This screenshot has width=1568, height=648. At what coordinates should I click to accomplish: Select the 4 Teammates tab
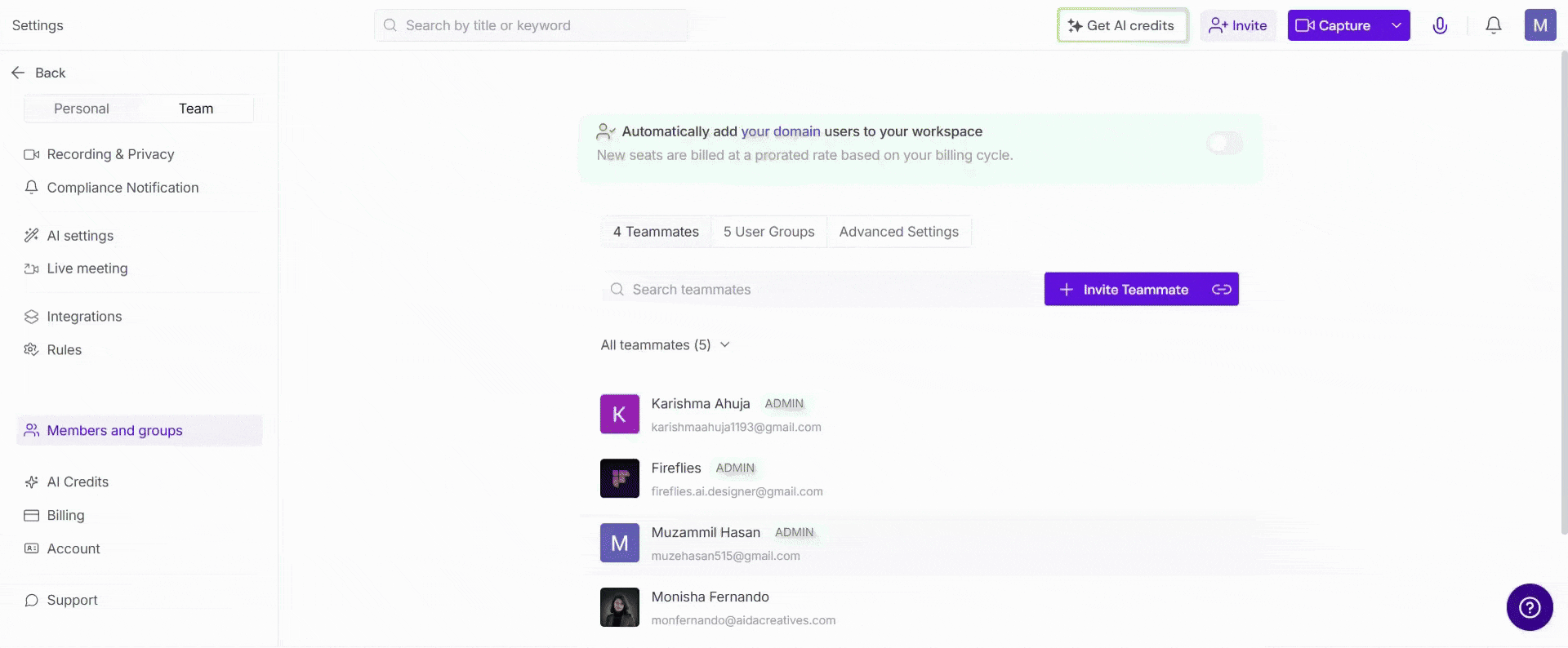(x=656, y=232)
